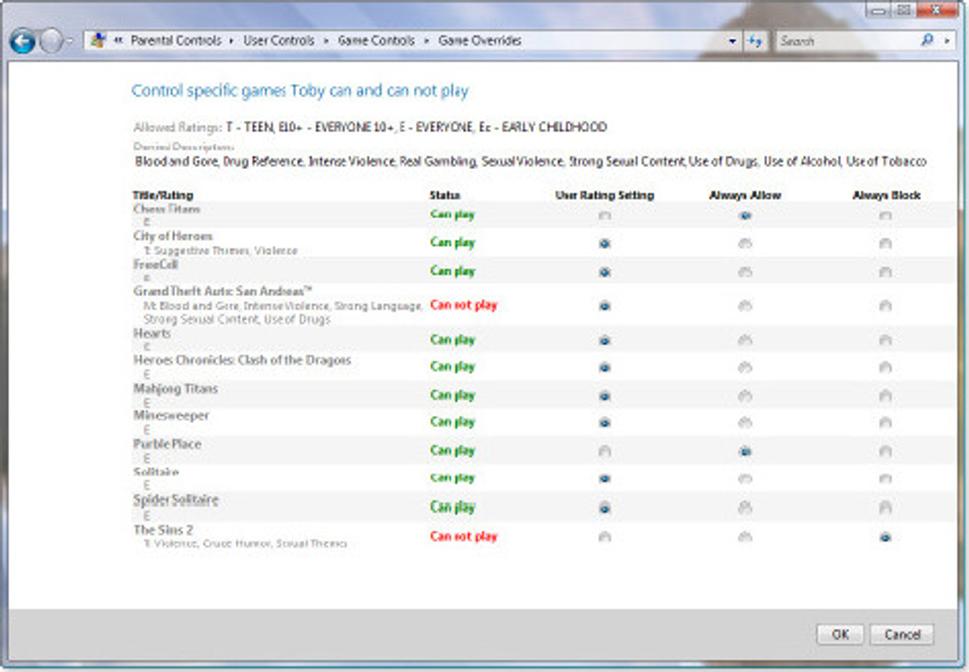Viewport: 969px width, 672px height.
Task: Select Always Block for Mahjong Titans
Action: (x=885, y=396)
